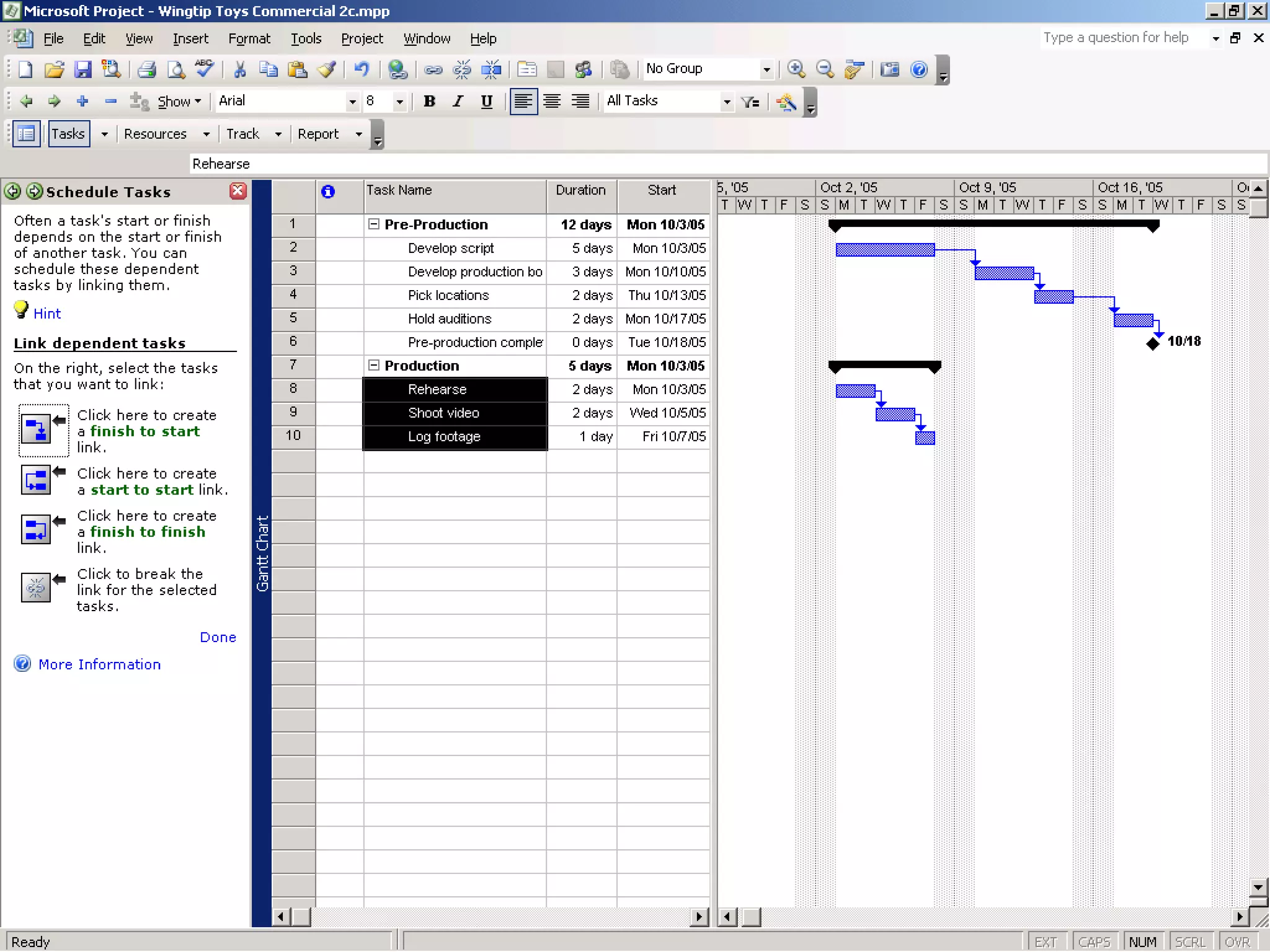Toggle the Project Guide pane button
The image size is (1270, 952).
coord(26,134)
